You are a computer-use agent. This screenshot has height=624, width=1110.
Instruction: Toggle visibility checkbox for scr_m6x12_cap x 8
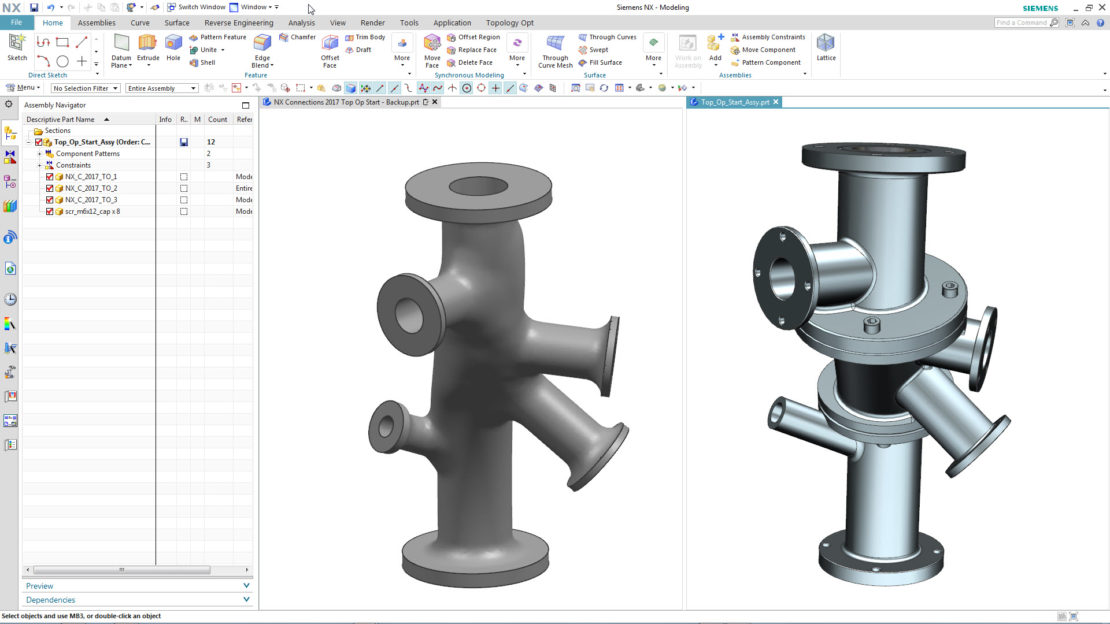point(50,212)
